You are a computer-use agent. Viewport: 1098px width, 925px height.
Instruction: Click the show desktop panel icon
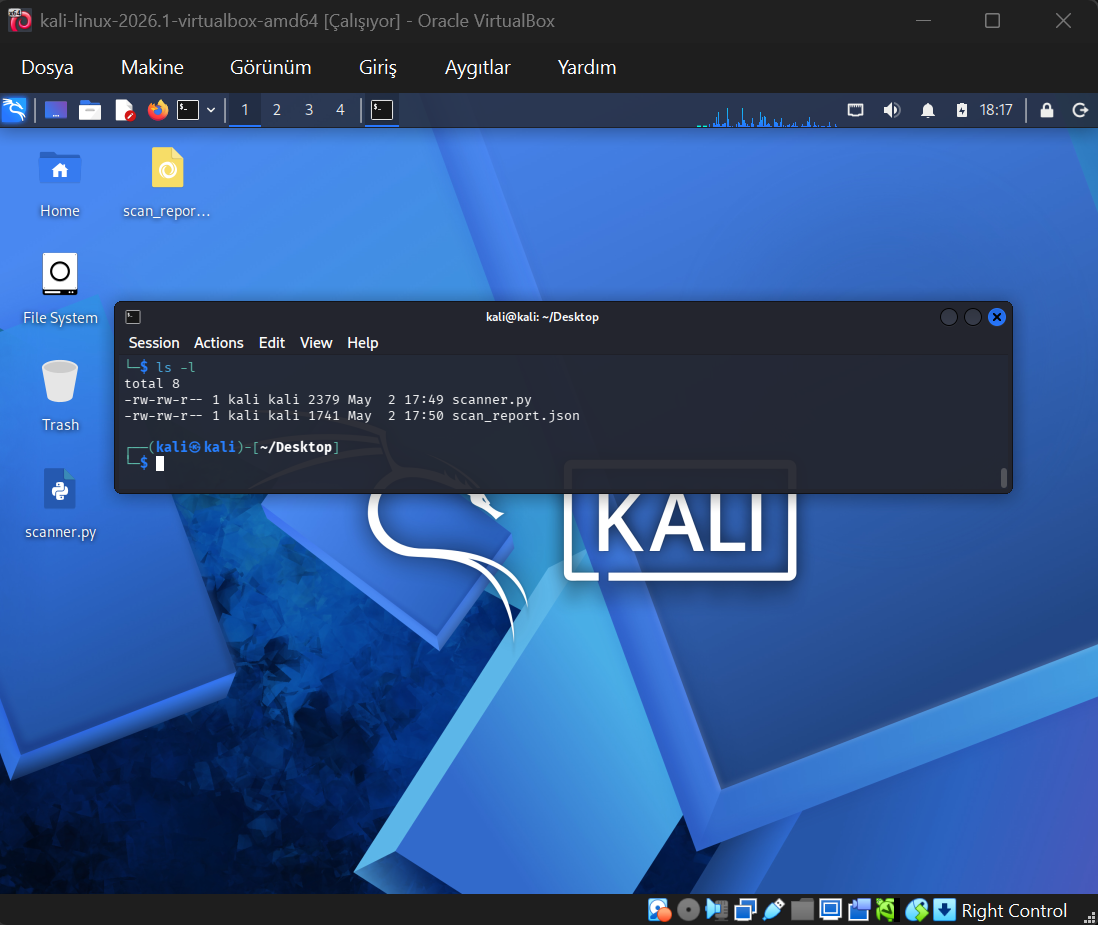tap(56, 110)
